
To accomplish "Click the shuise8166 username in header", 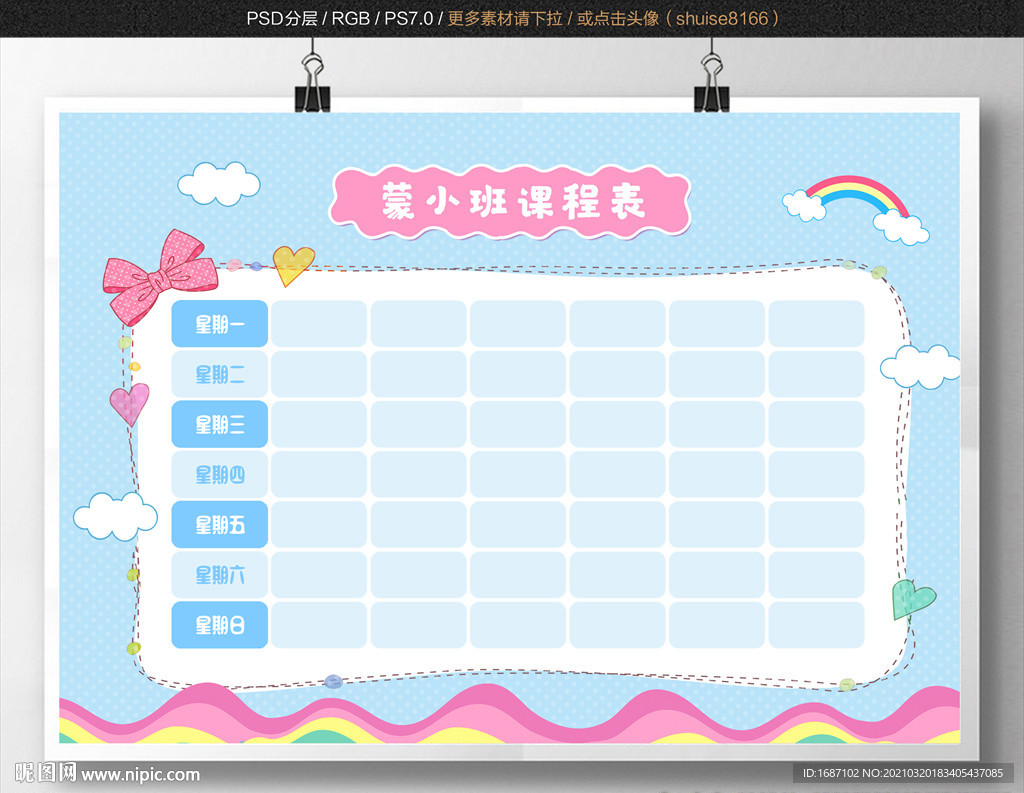I will pos(722,18).
